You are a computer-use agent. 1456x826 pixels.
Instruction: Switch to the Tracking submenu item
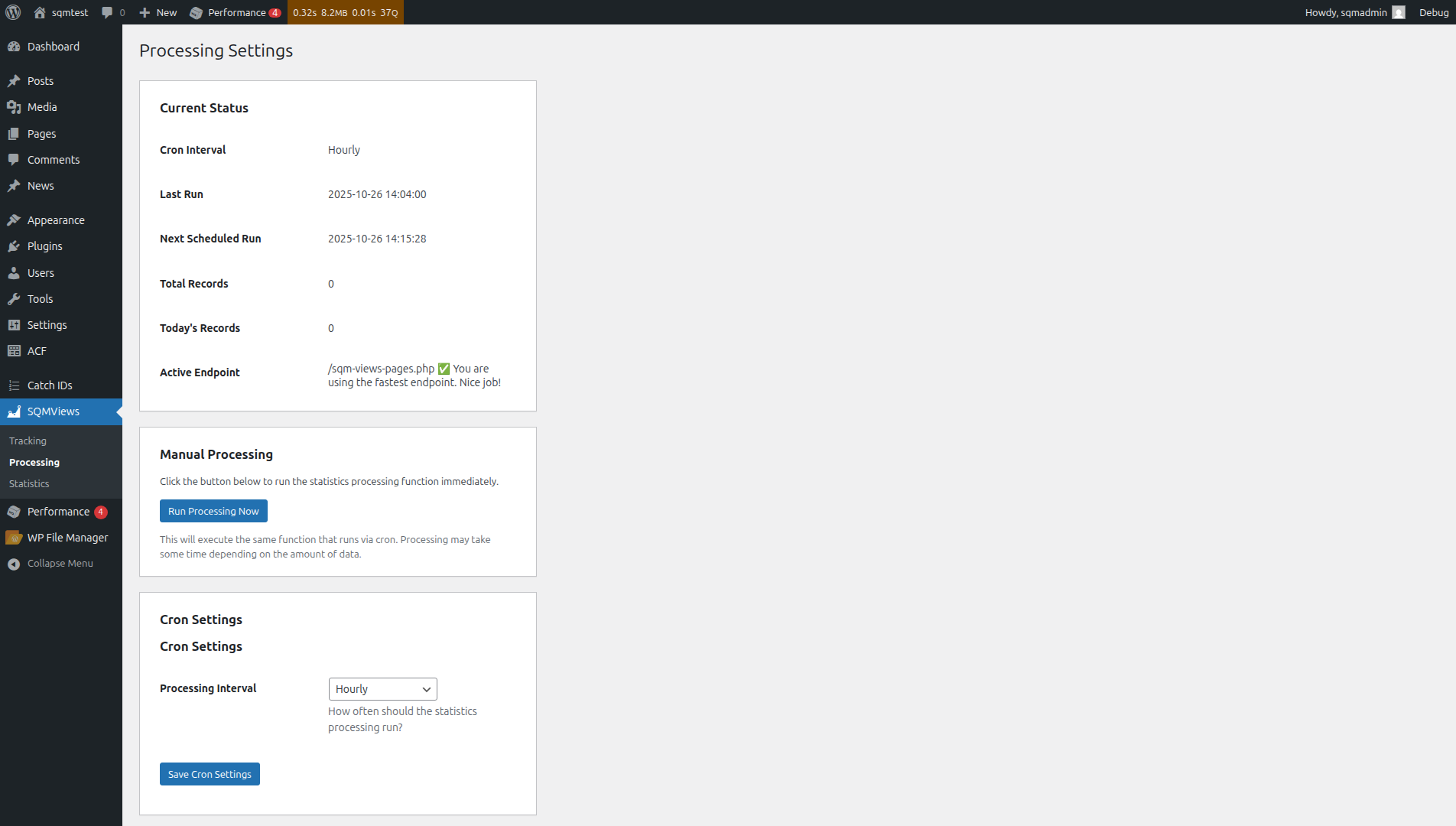pyautogui.click(x=28, y=441)
